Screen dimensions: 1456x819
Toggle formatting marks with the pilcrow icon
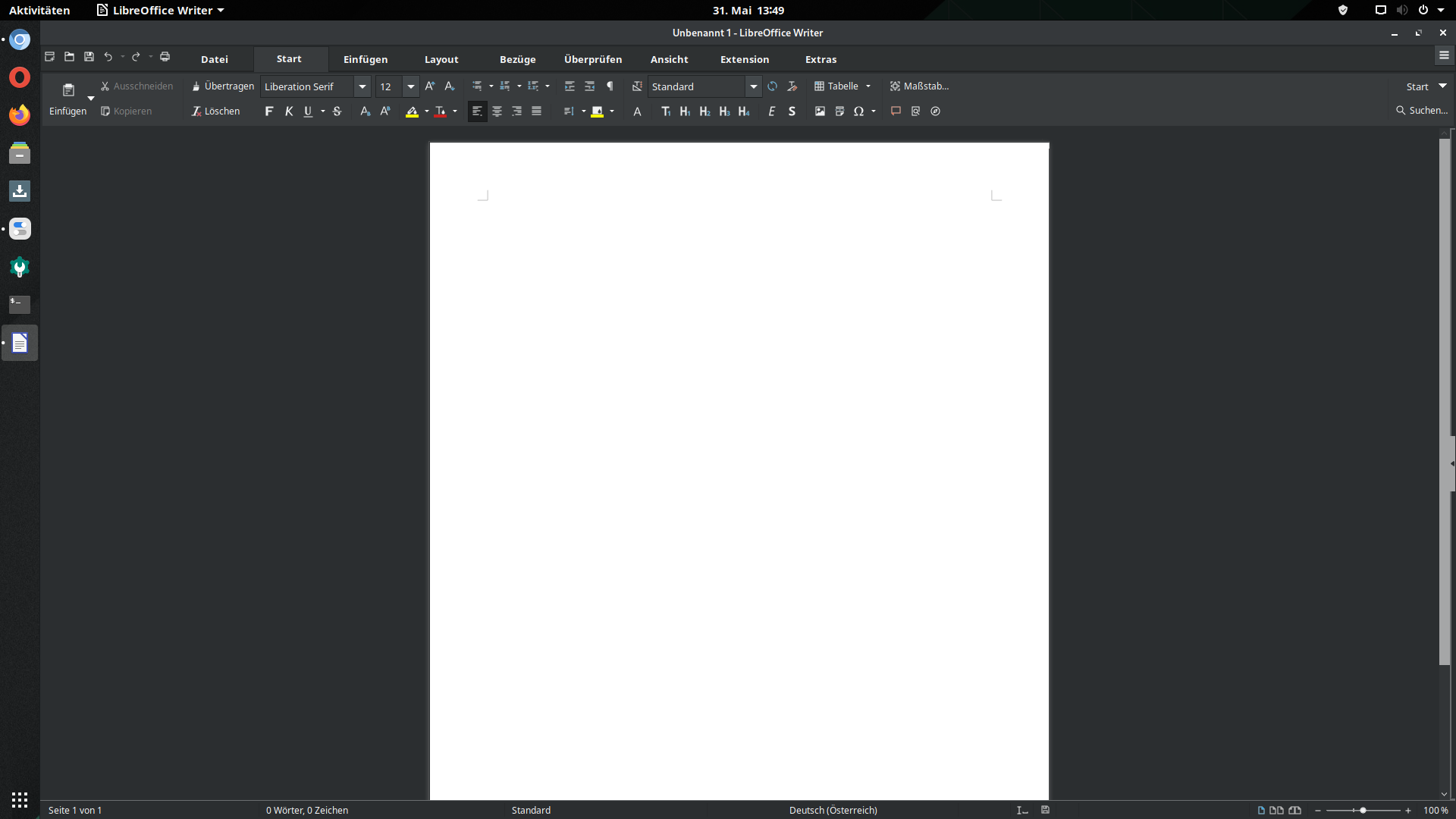coord(610,86)
